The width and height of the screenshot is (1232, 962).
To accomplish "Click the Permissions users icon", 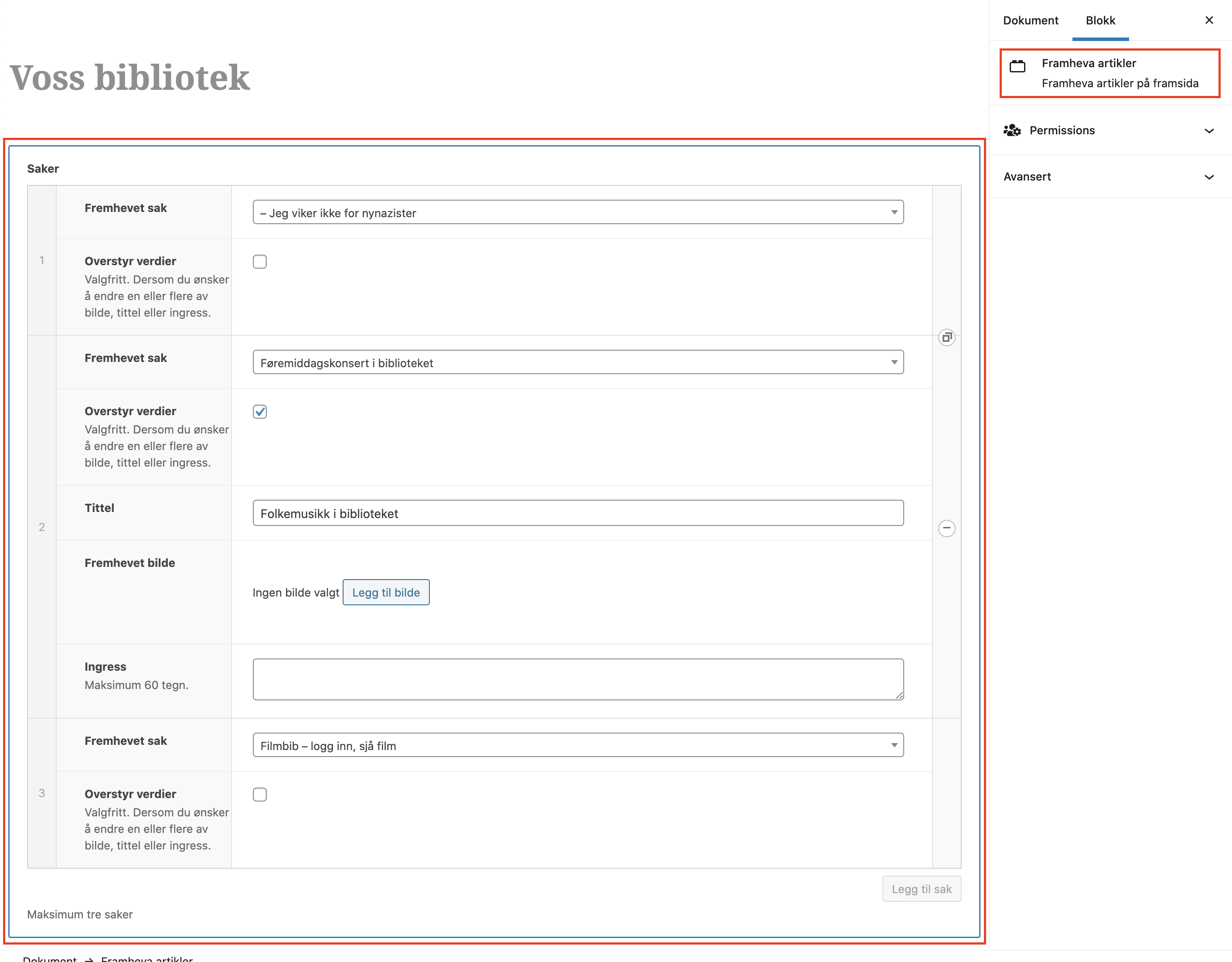I will (1012, 130).
